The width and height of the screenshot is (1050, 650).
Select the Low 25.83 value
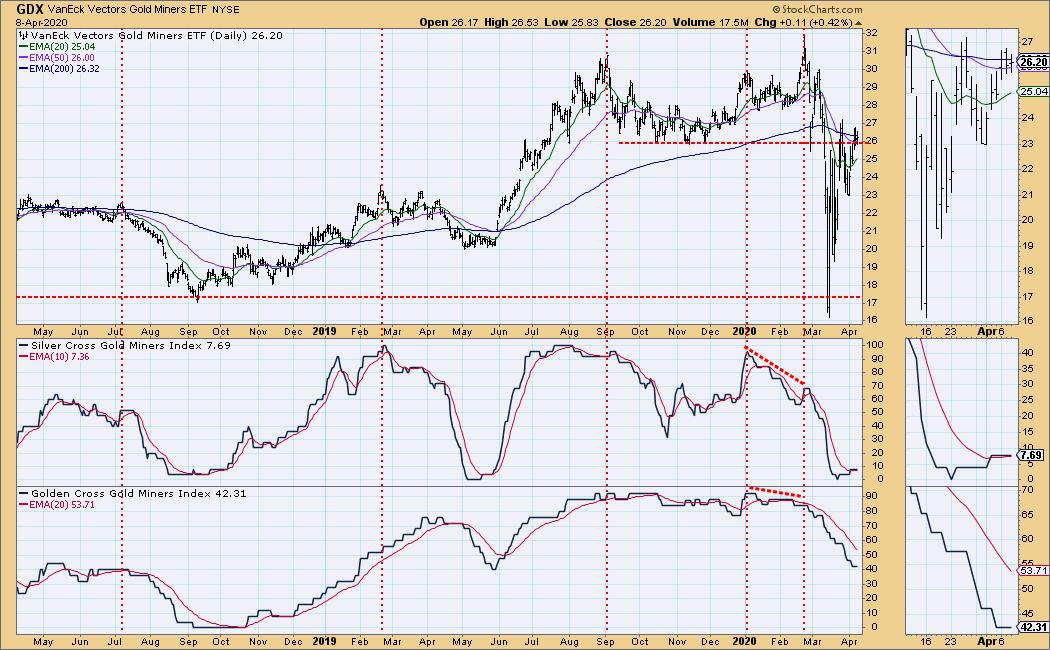(x=571, y=22)
